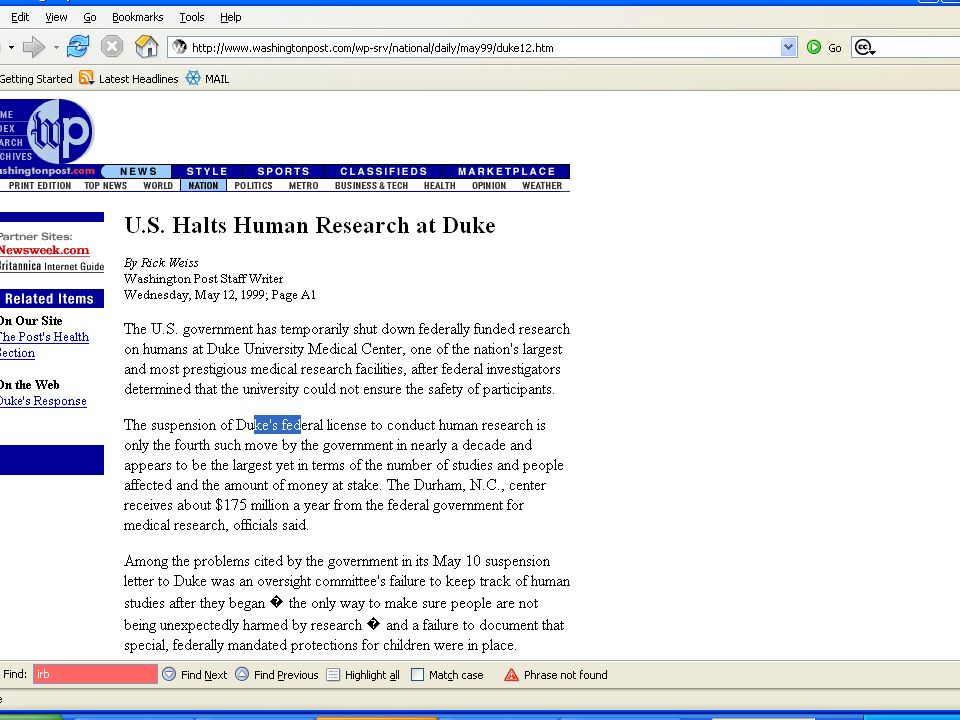Screen dimensions: 960x720
Task: Click the washingtonpost.com text logo
Action: click(47, 171)
